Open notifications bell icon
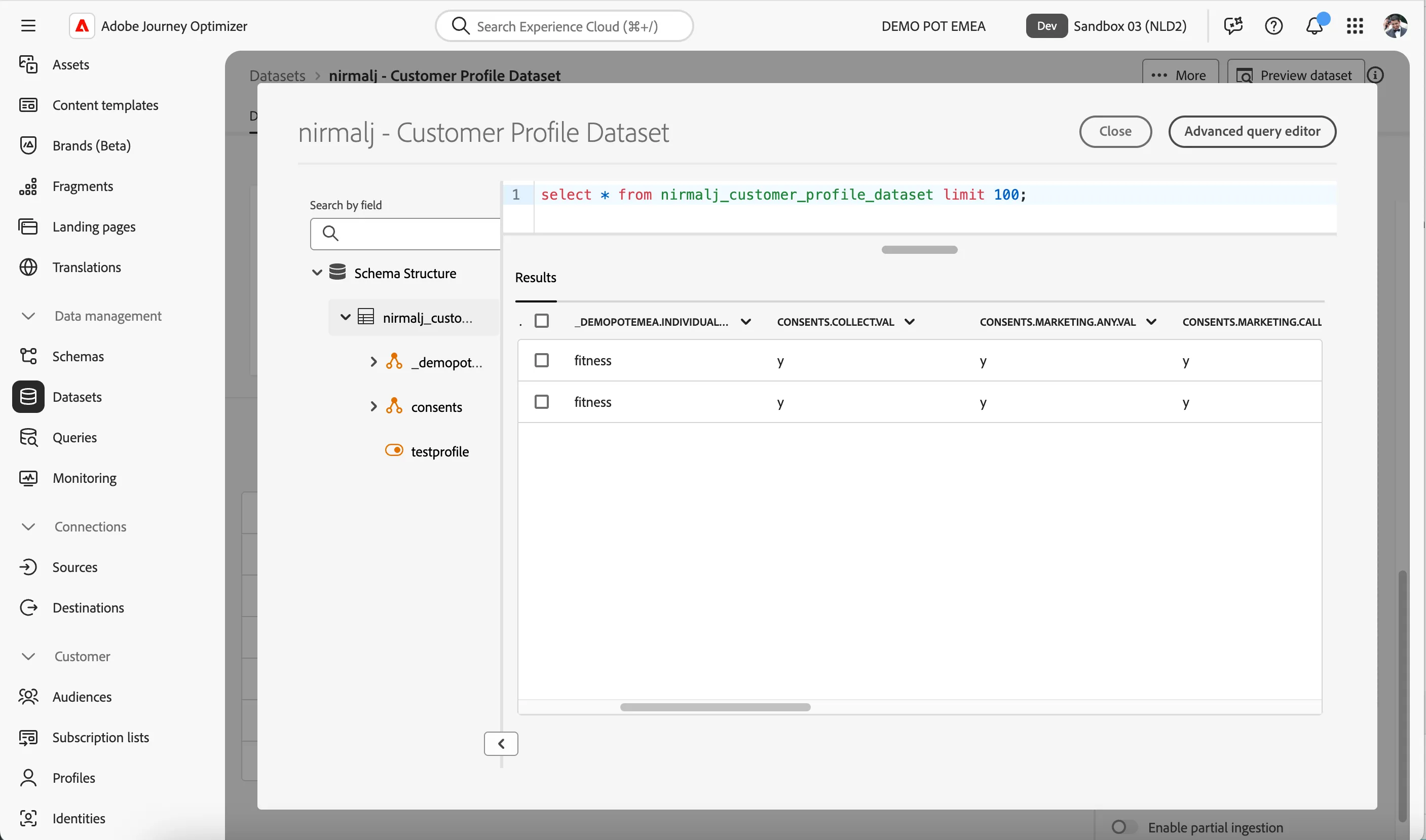 pos(1315,26)
